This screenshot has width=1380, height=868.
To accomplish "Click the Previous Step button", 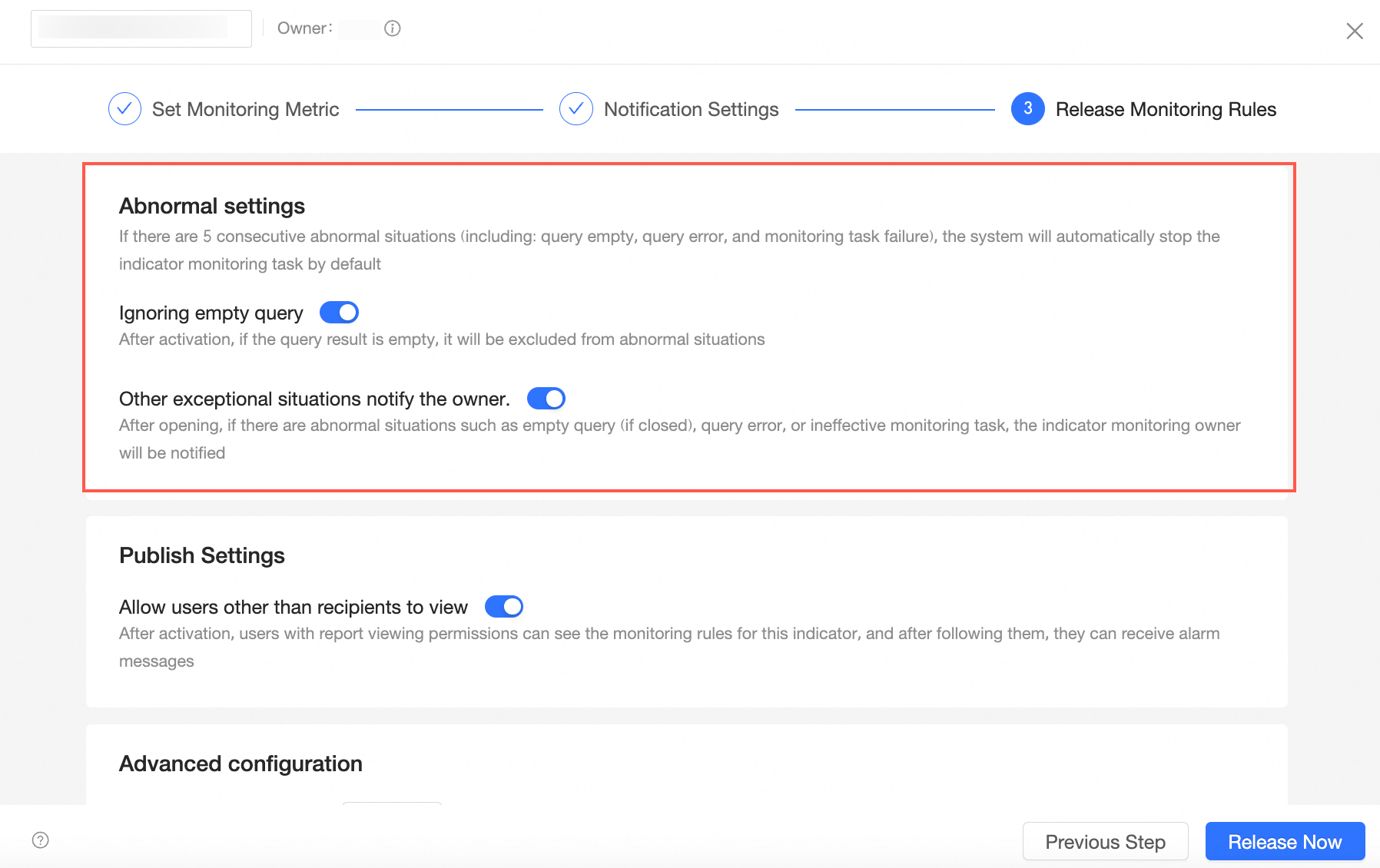I will pos(1105,842).
